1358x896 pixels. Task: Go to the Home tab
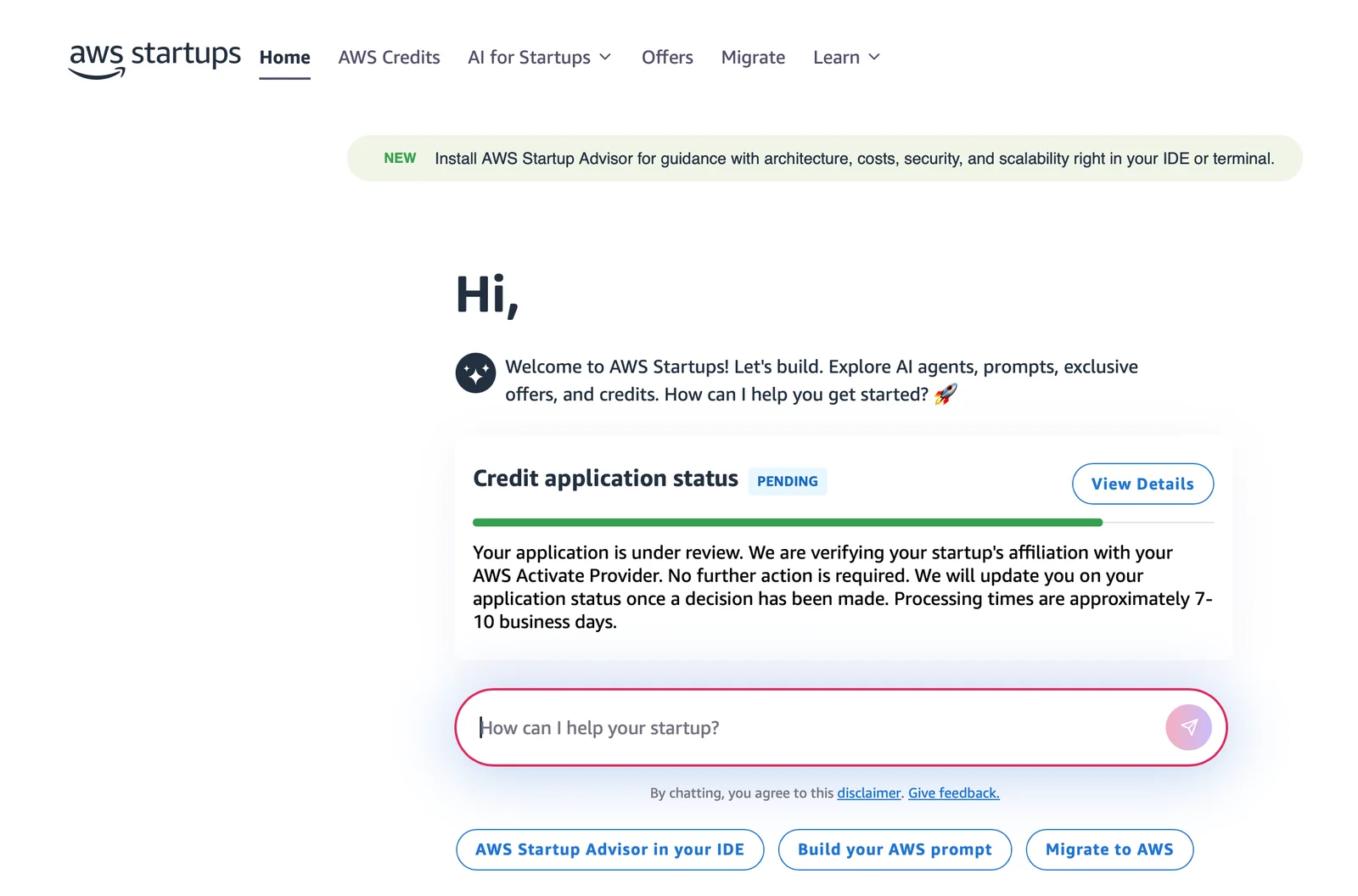(284, 57)
